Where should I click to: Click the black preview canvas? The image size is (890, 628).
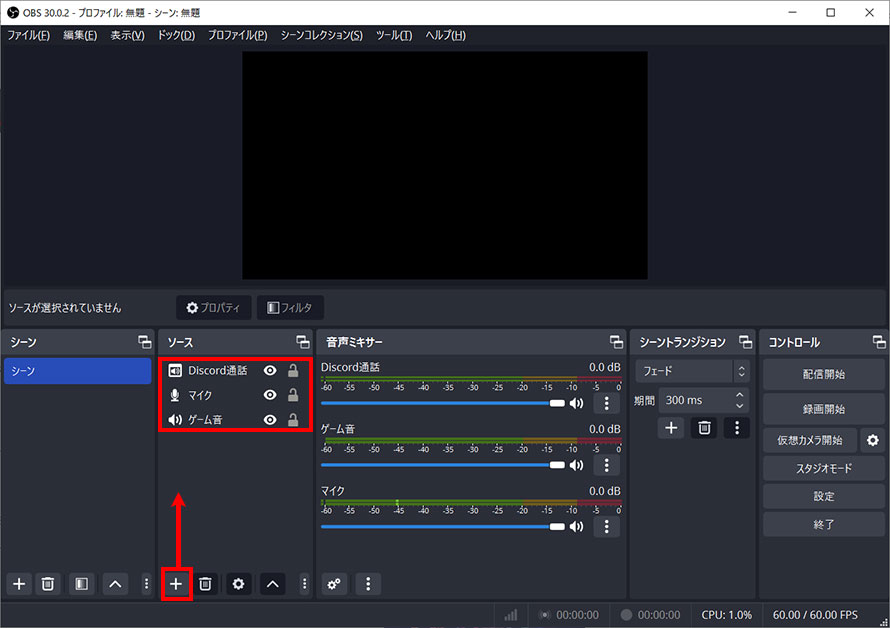(x=445, y=165)
